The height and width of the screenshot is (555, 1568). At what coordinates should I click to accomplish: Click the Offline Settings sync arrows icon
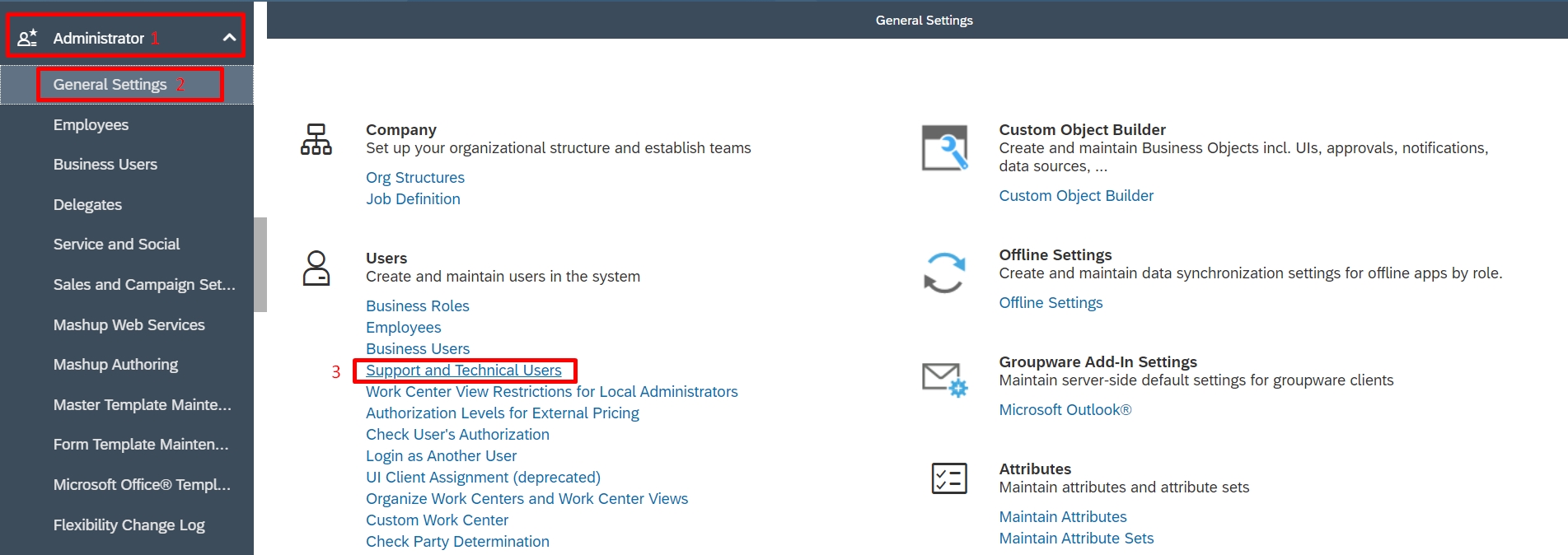click(x=944, y=273)
